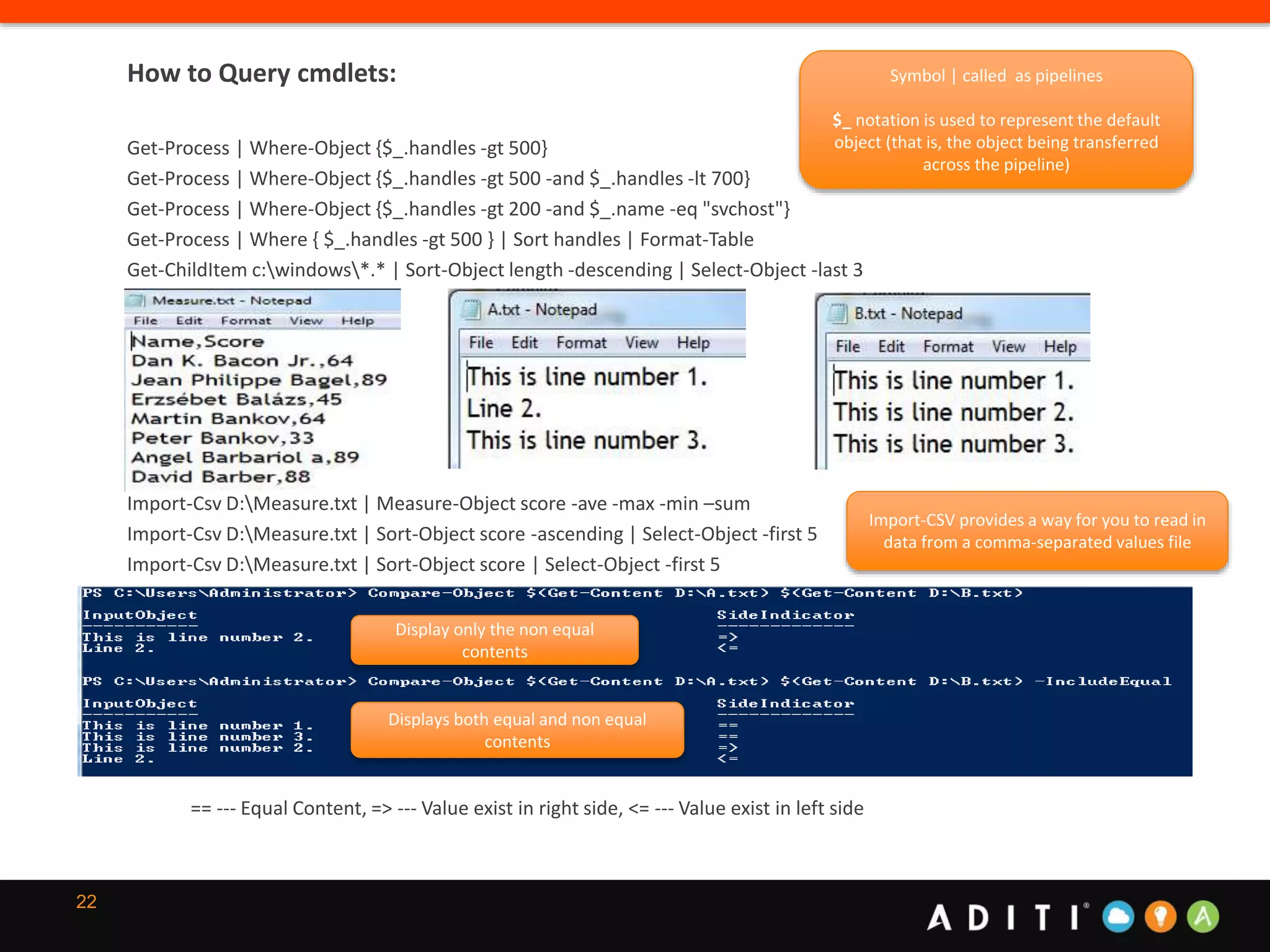Click 'B.txt - Notepad' window title
The image size is (1270, 952).
coord(908,314)
